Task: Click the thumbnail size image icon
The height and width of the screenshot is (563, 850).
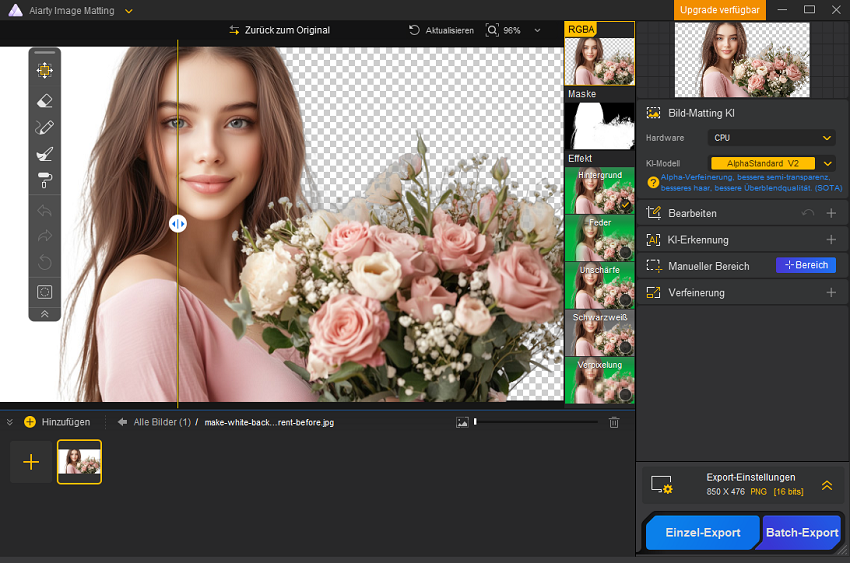Action: tap(462, 422)
